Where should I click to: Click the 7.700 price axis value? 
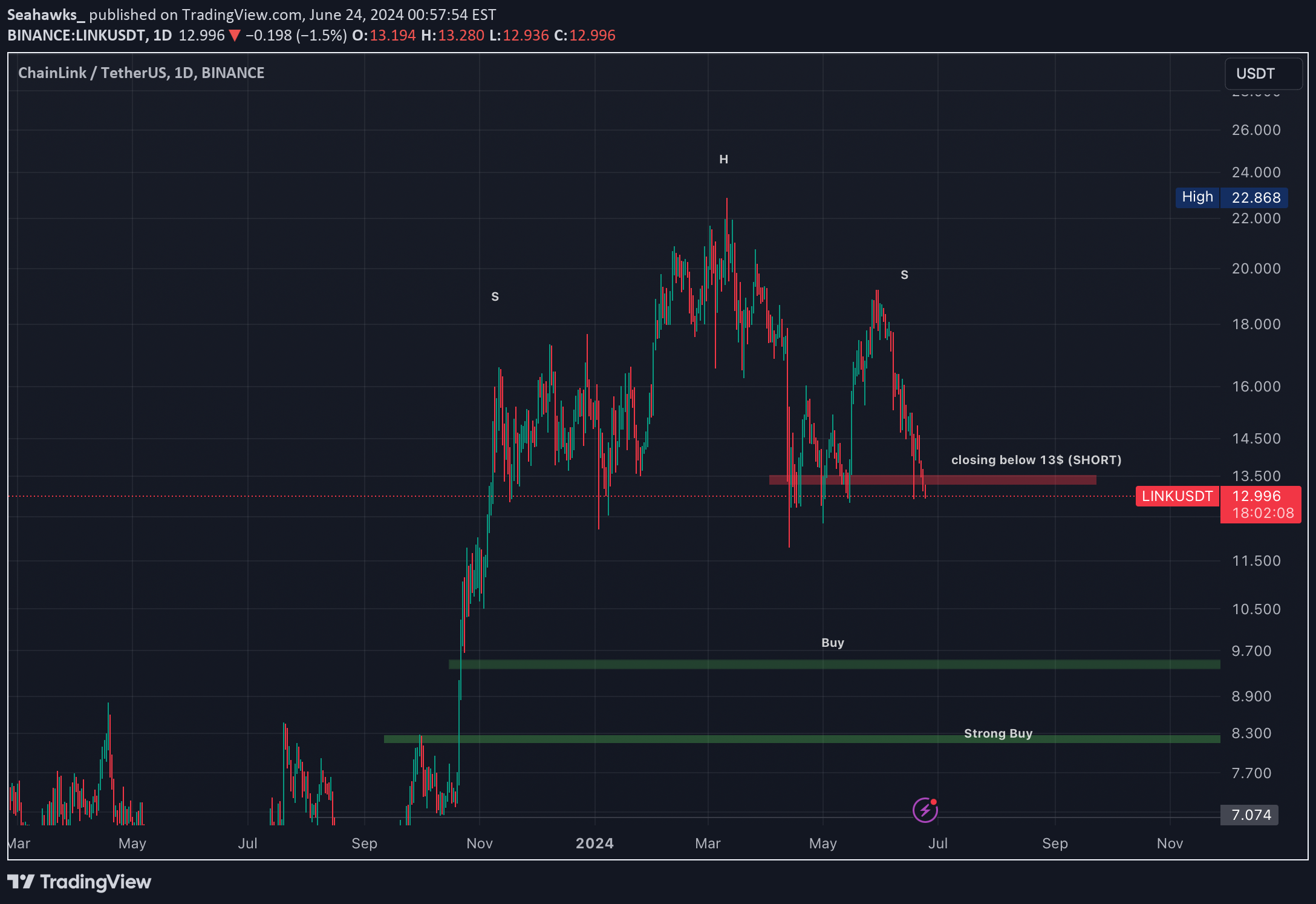click(x=1251, y=773)
